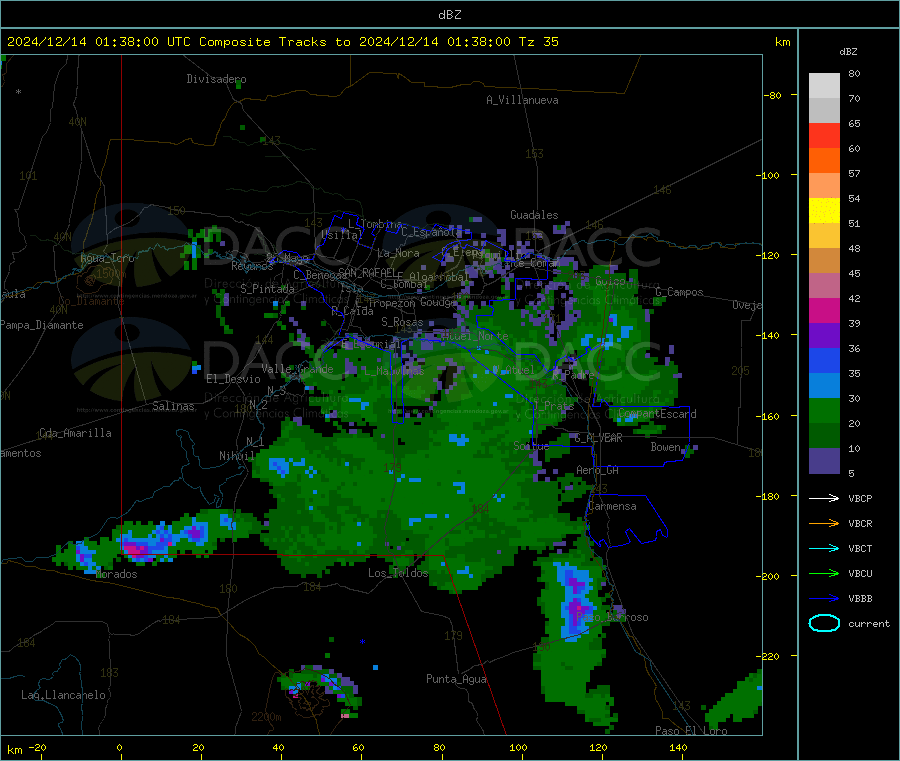Click the 'Lag.Llancanelo' map label
The image size is (900, 761).
63,695
